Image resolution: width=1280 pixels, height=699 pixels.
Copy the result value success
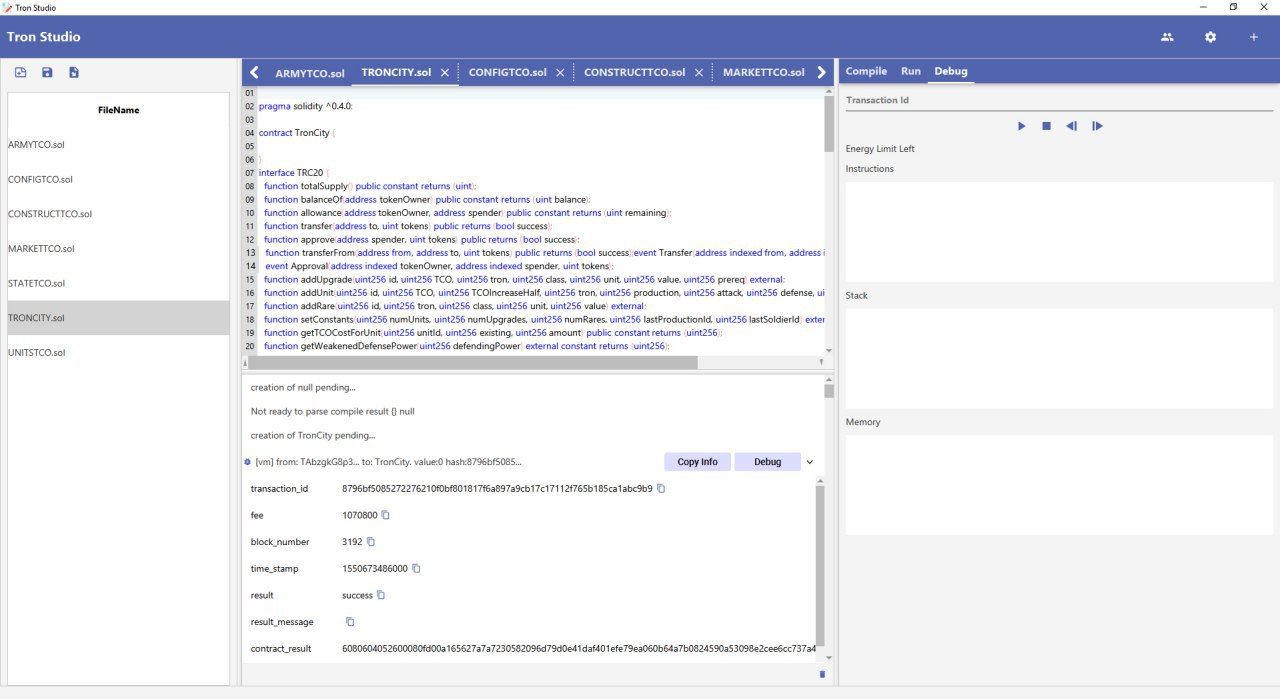[380, 595]
